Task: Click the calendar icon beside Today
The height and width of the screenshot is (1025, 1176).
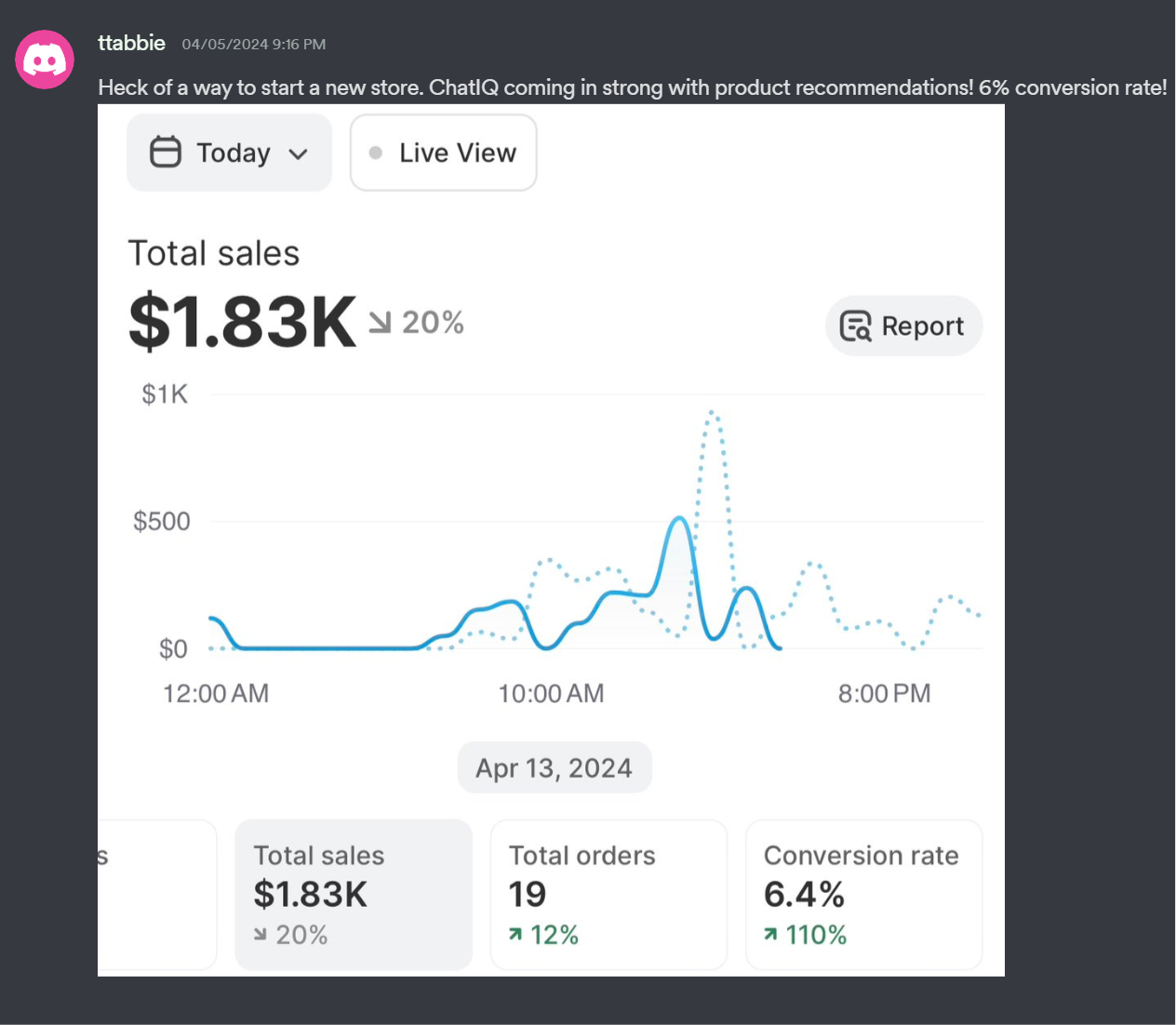Action: (x=166, y=153)
